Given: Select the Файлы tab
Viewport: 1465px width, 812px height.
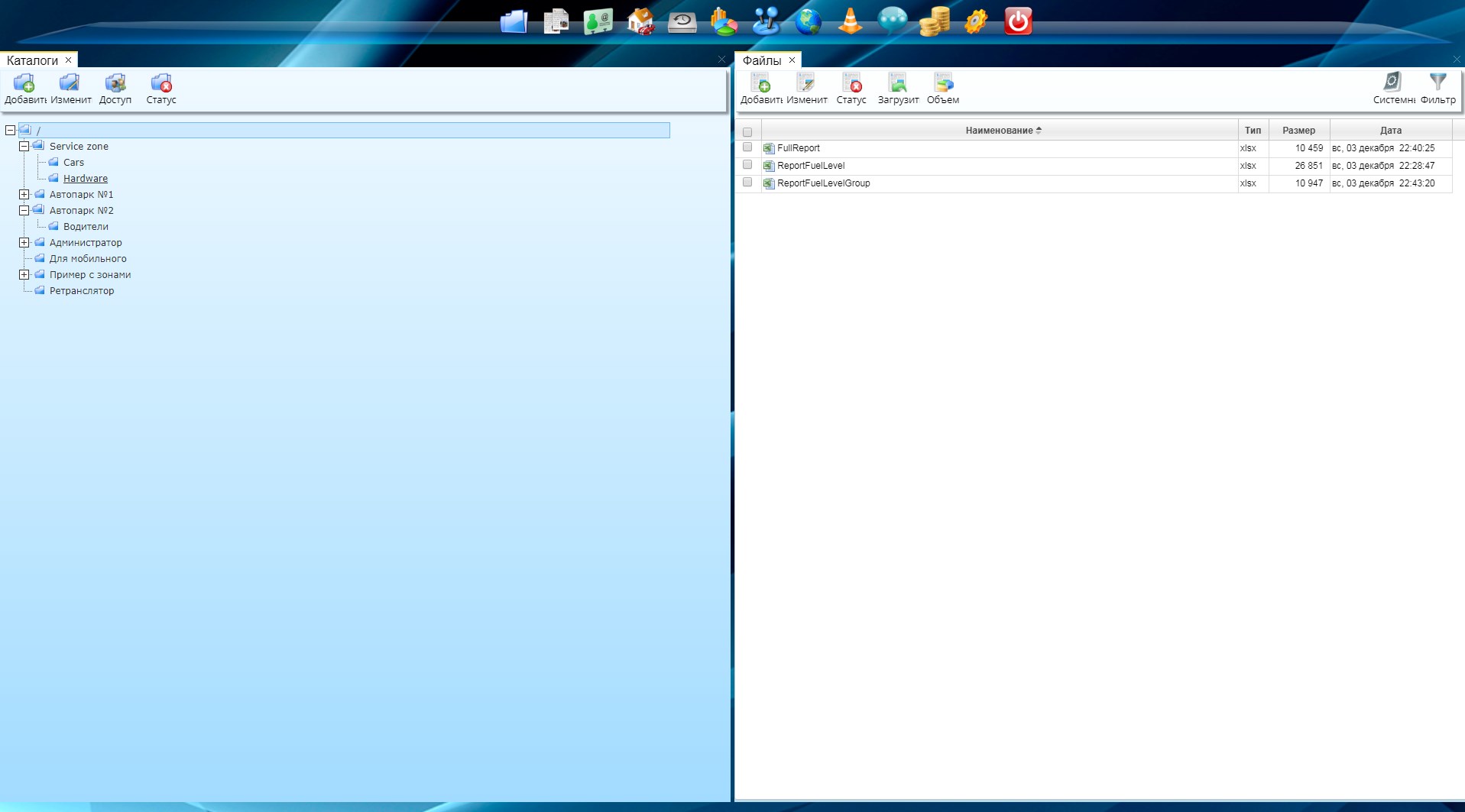Looking at the screenshot, I should coord(761,60).
